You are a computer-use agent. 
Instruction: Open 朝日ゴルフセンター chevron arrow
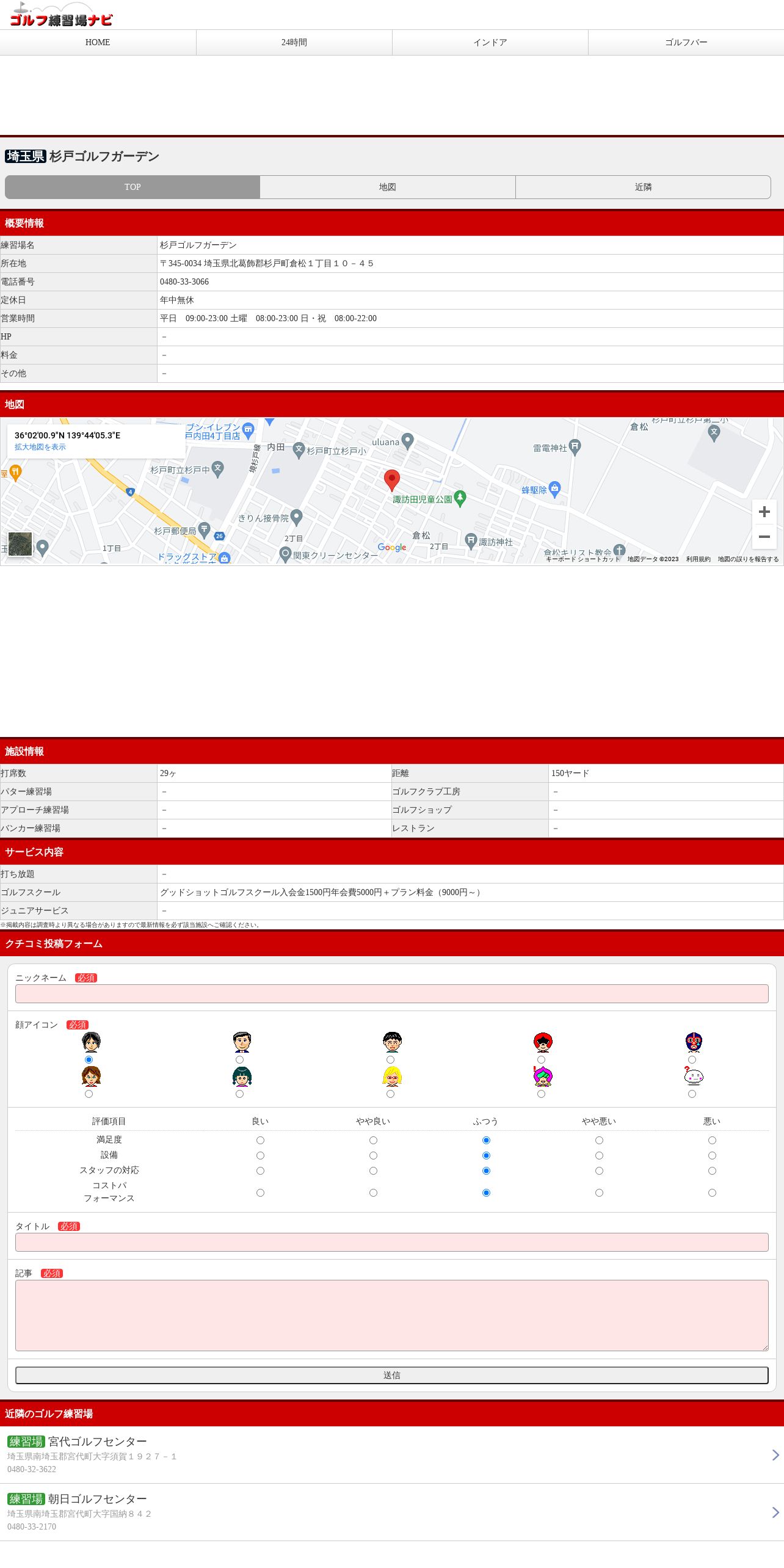[x=775, y=1512]
